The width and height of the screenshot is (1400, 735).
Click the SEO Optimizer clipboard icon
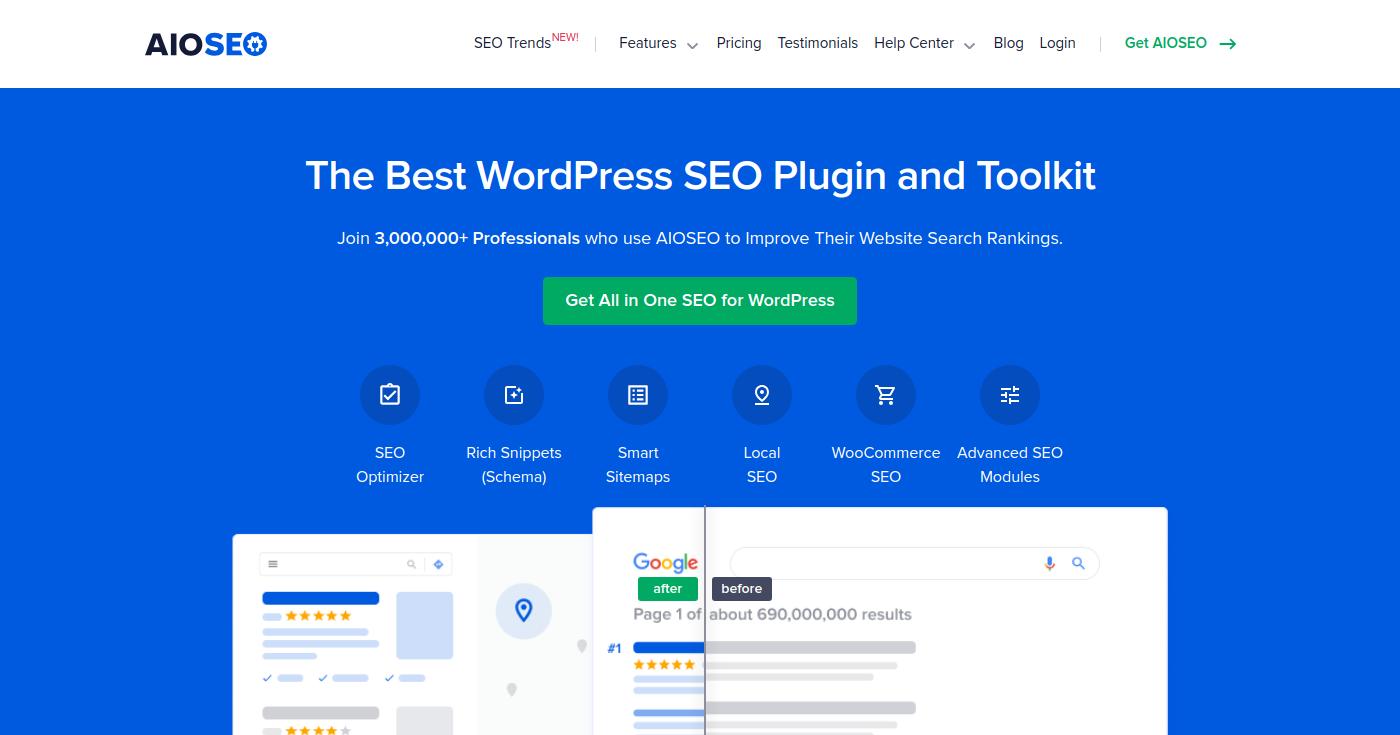click(x=390, y=395)
